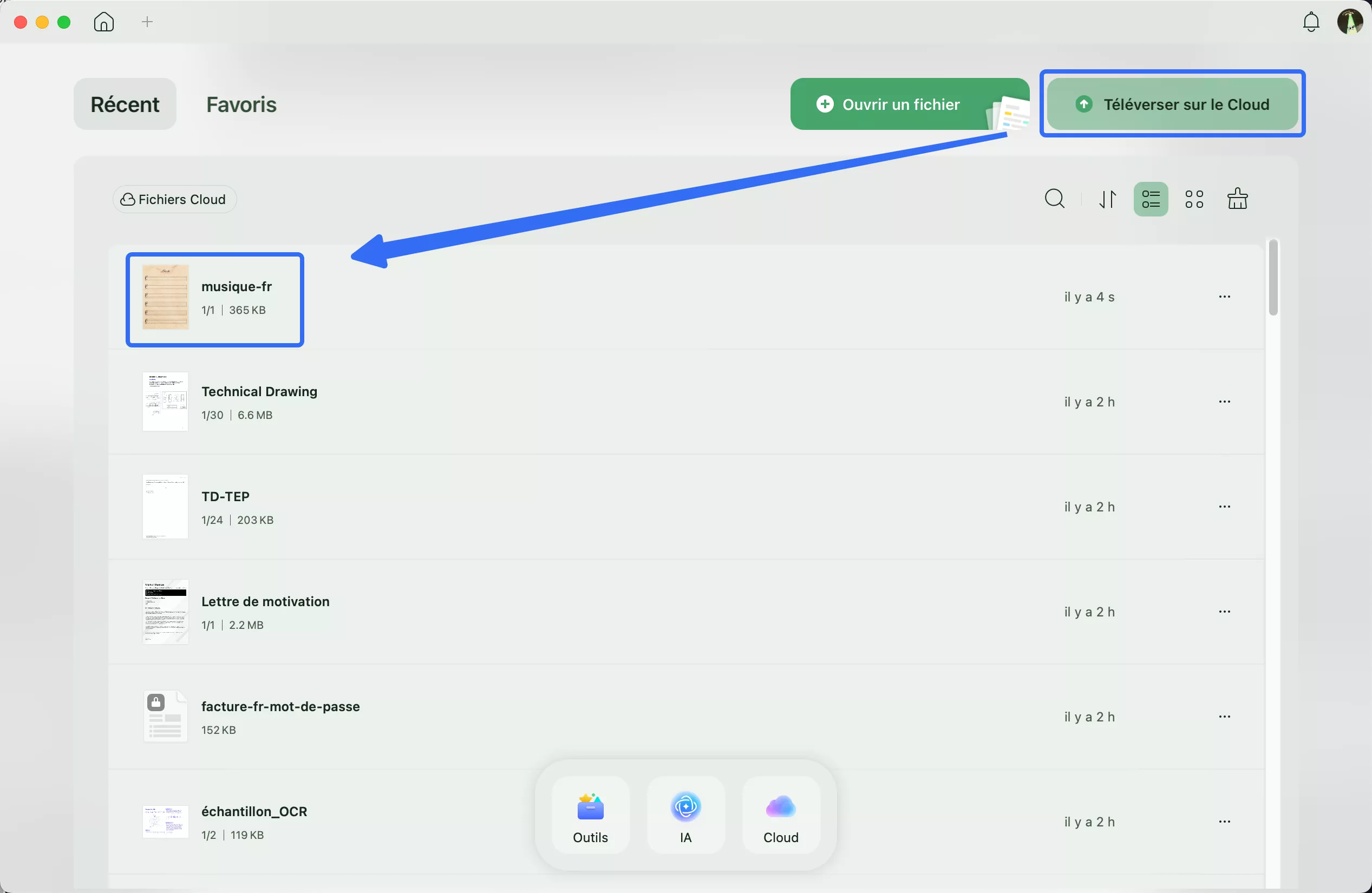Launch the IA assistant
Screen dimensions: 1372x893
pos(685,815)
